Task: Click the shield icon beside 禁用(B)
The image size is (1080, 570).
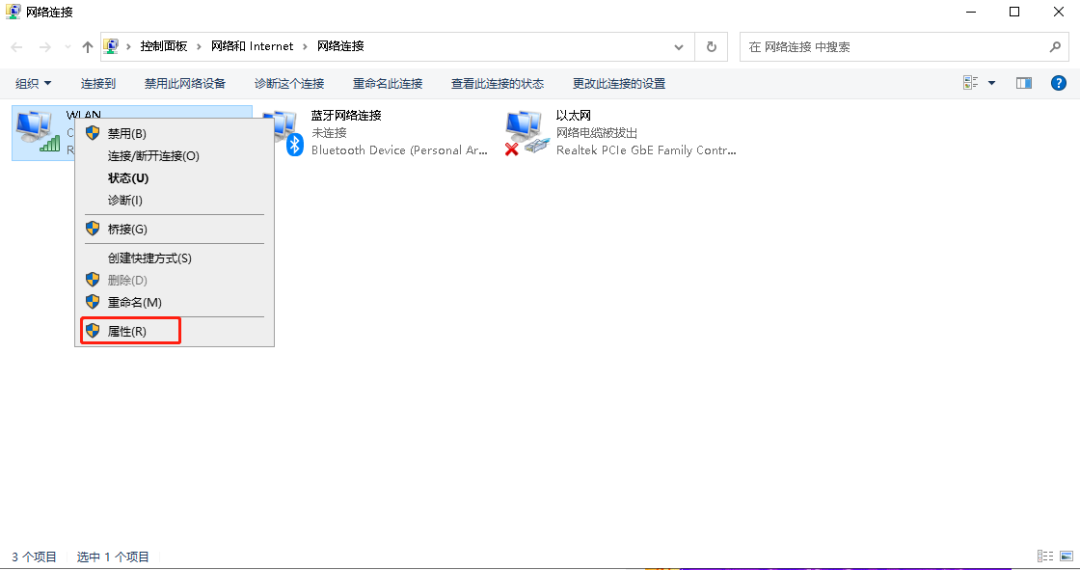Action: [x=92, y=133]
